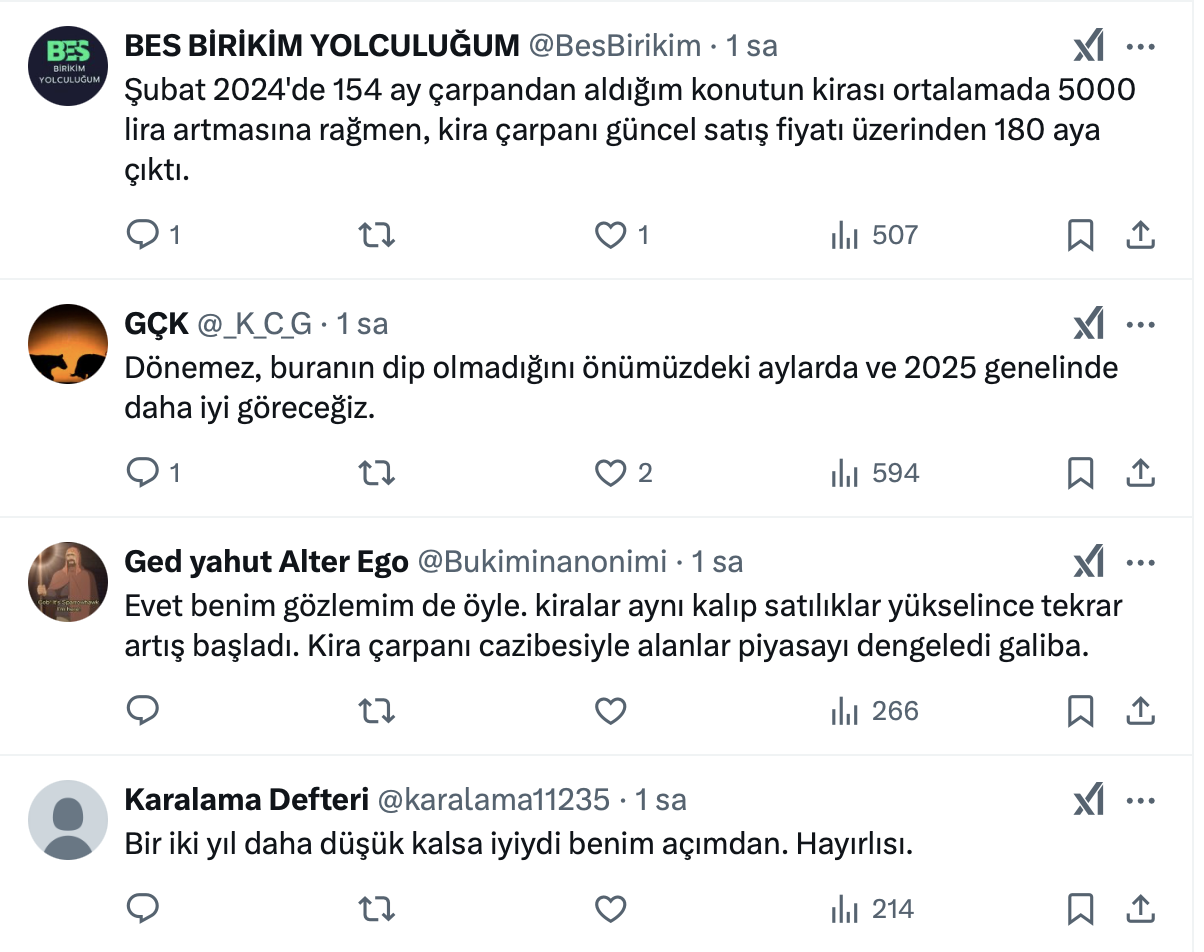Open the @BesBirikim profile handle
The image size is (1204, 952).
[x=614, y=46]
